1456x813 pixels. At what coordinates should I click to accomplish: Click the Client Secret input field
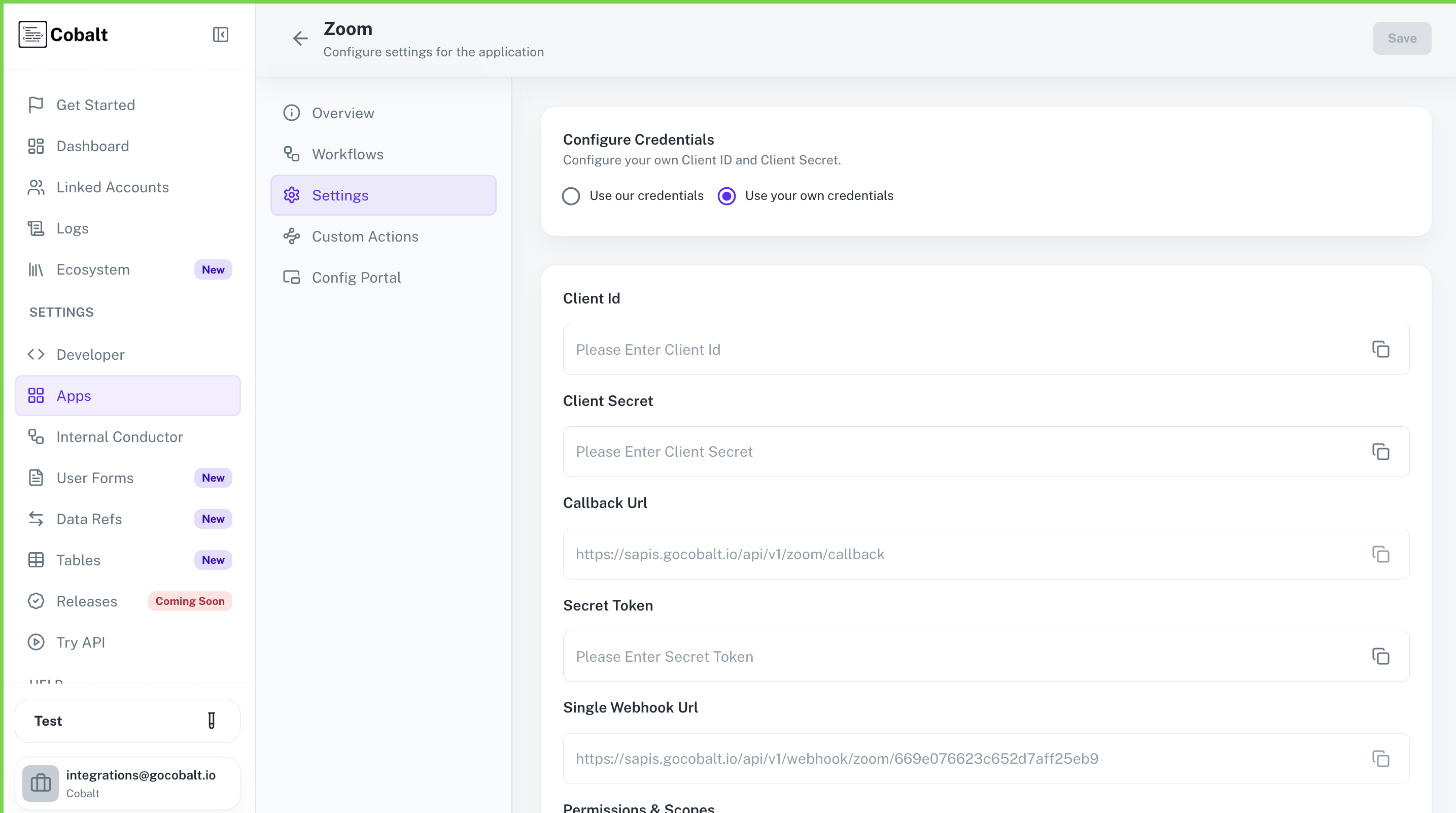point(905,452)
